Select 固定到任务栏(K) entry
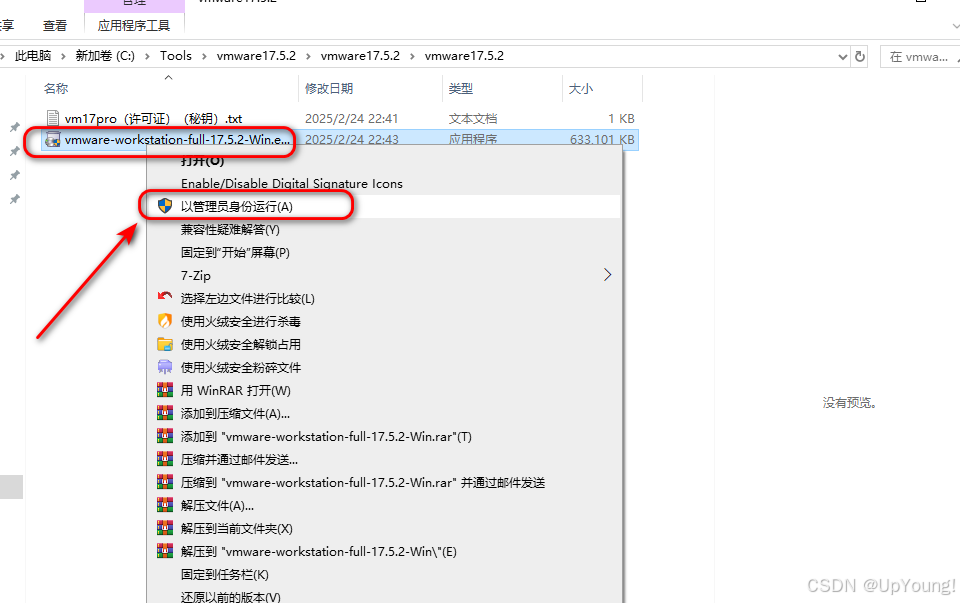This screenshot has height=603, width=960. (225, 574)
